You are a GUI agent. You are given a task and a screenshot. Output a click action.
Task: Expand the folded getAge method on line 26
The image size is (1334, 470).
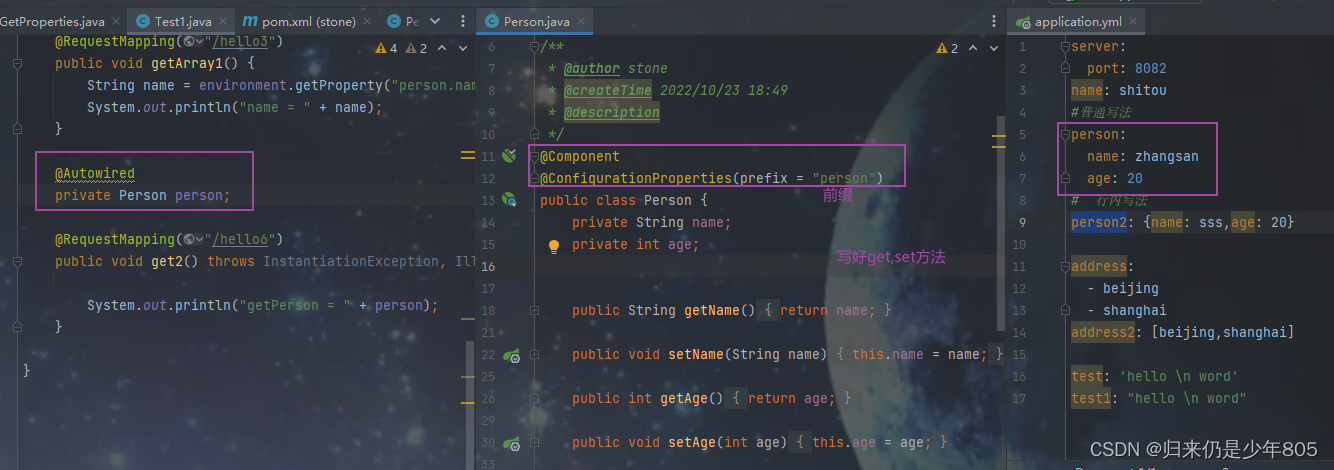click(x=535, y=399)
